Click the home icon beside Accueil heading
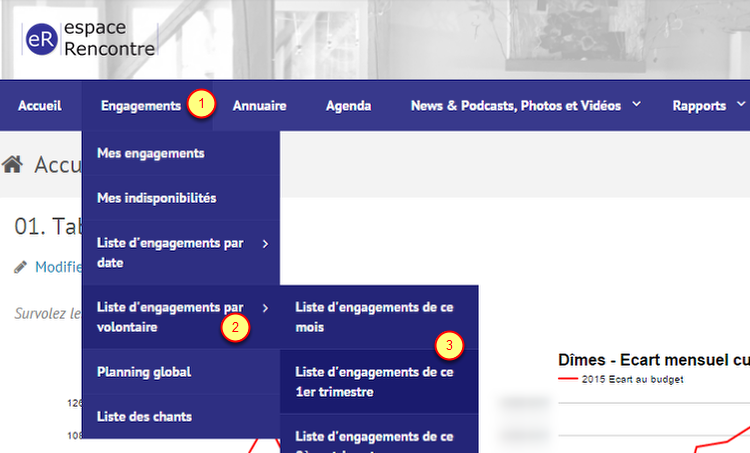The width and height of the screenshot is (750, 453). click(12, 164)
